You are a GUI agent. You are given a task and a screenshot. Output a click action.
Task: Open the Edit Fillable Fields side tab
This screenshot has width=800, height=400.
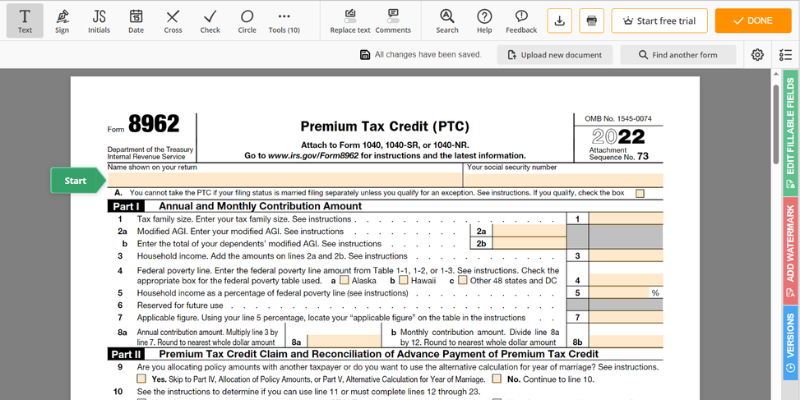coord(790,128)
